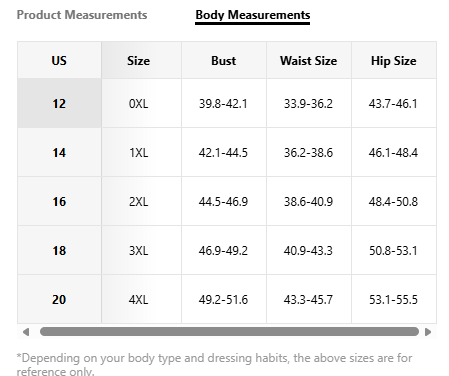The height and width of the screenshot is (376, 449).
Task: Select the US size 16 cell
Action: (x=59, y=201)
